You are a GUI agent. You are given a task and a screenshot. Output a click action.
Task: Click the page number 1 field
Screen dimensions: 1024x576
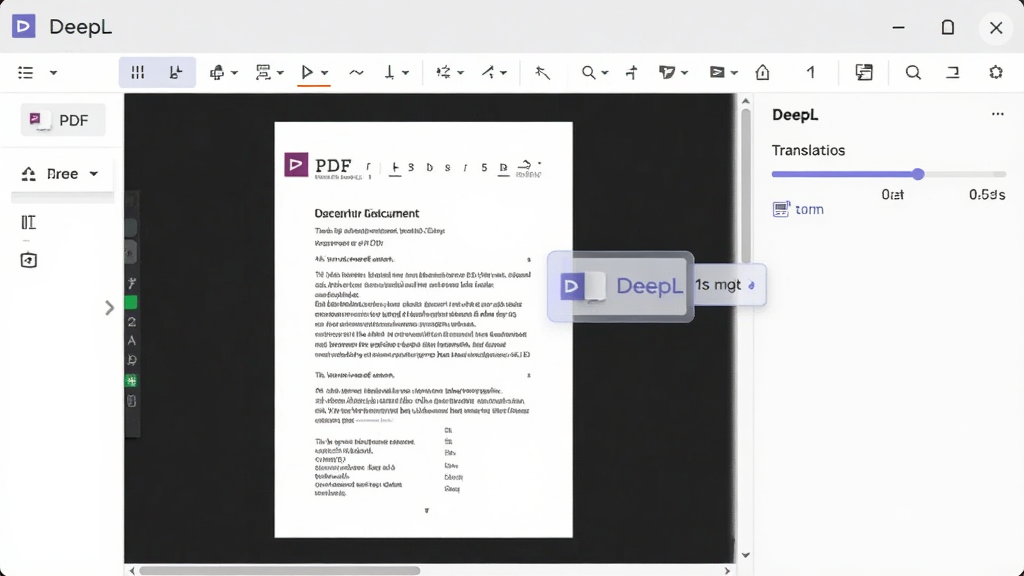810,72
